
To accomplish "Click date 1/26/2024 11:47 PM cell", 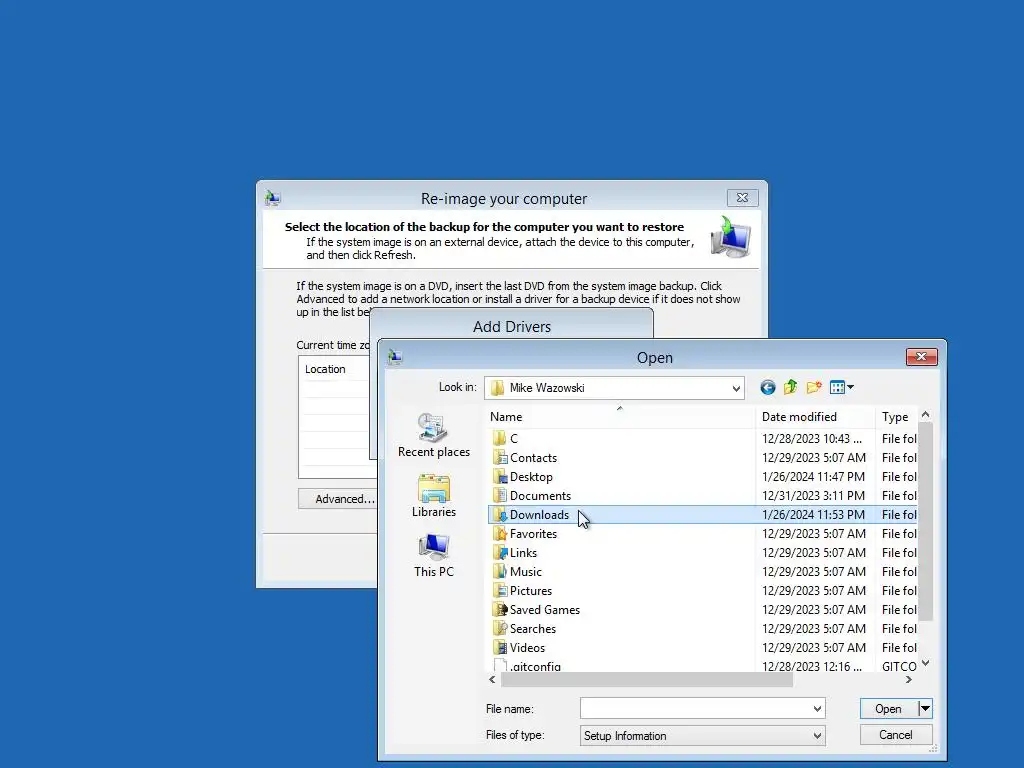I will click(x=813, y=477).
